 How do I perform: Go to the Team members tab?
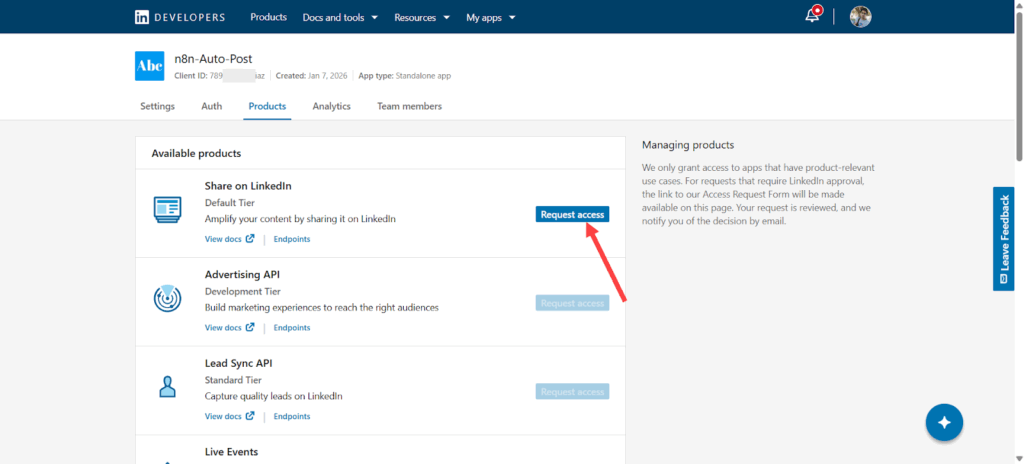[x=409, y=106]
